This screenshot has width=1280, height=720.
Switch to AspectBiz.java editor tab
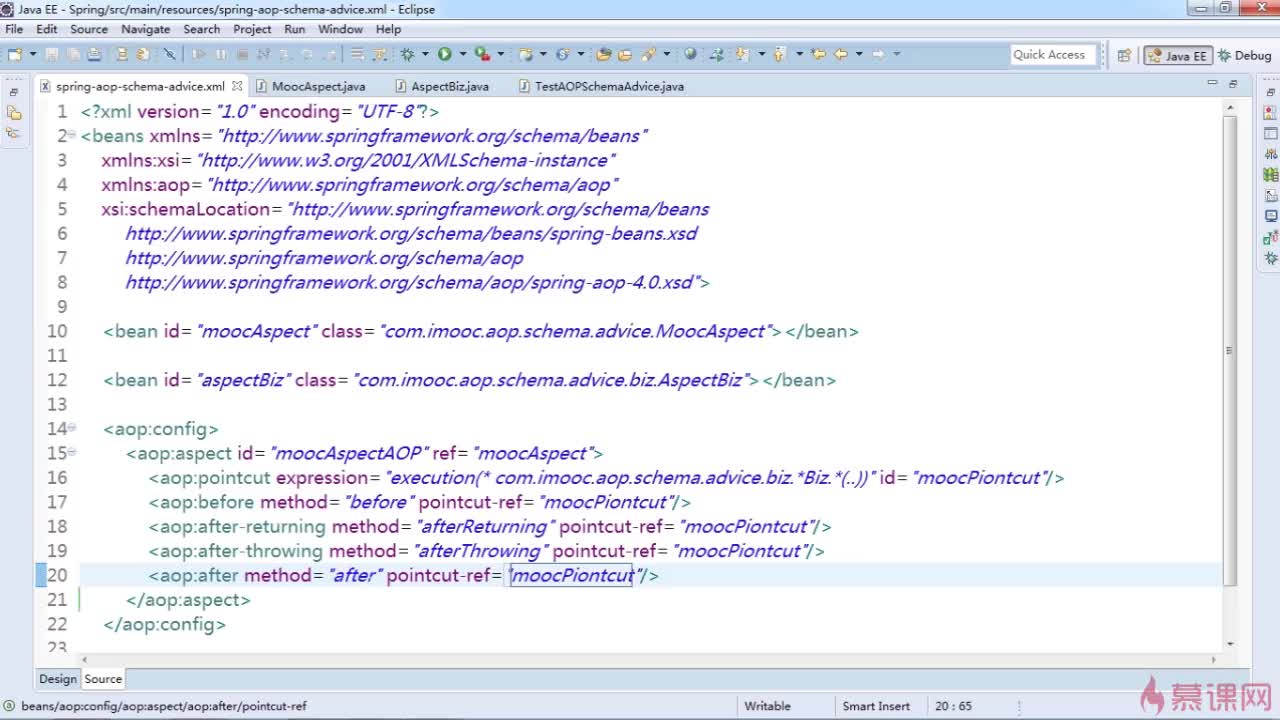pos(442,86)
